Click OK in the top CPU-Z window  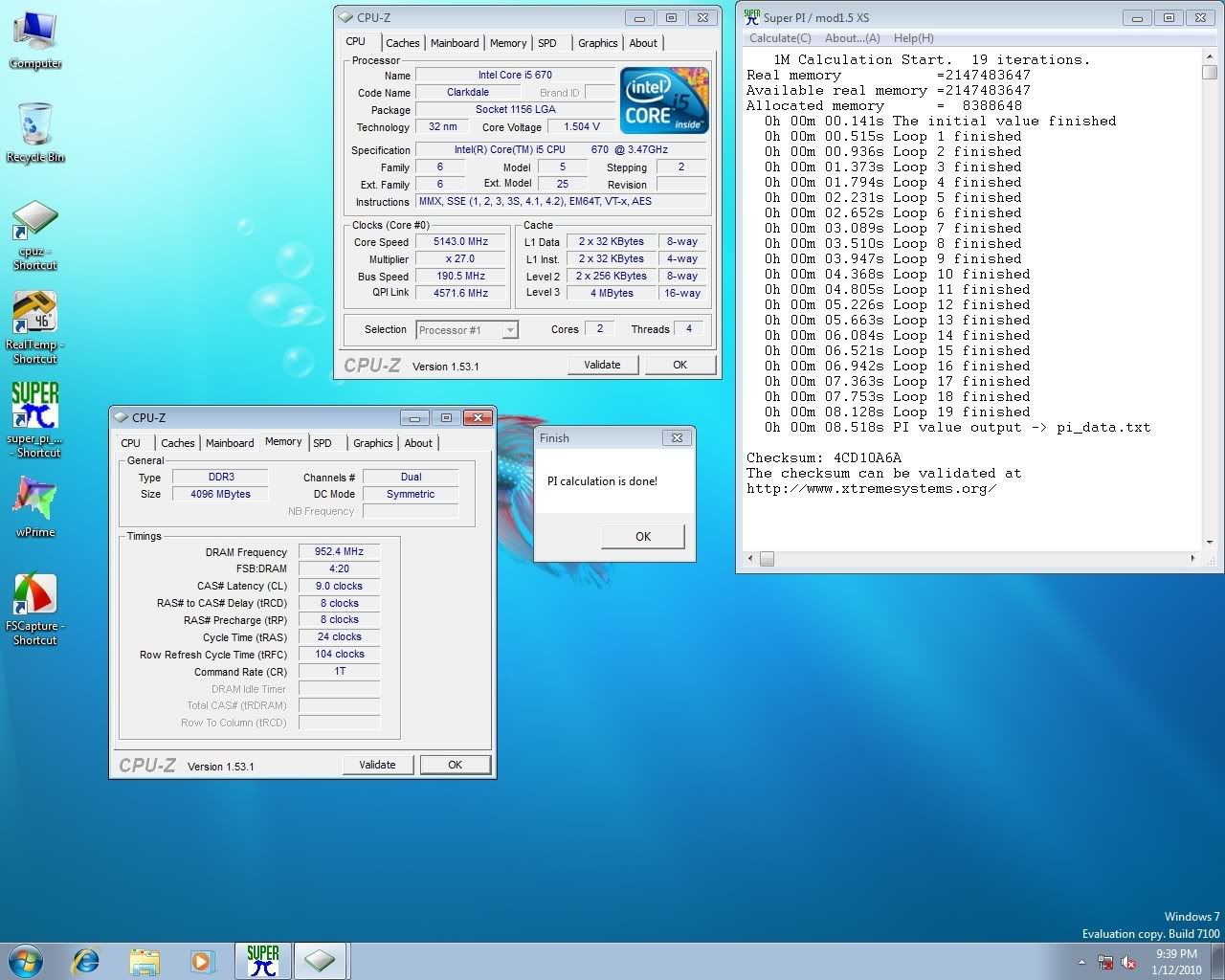point(679,365)
